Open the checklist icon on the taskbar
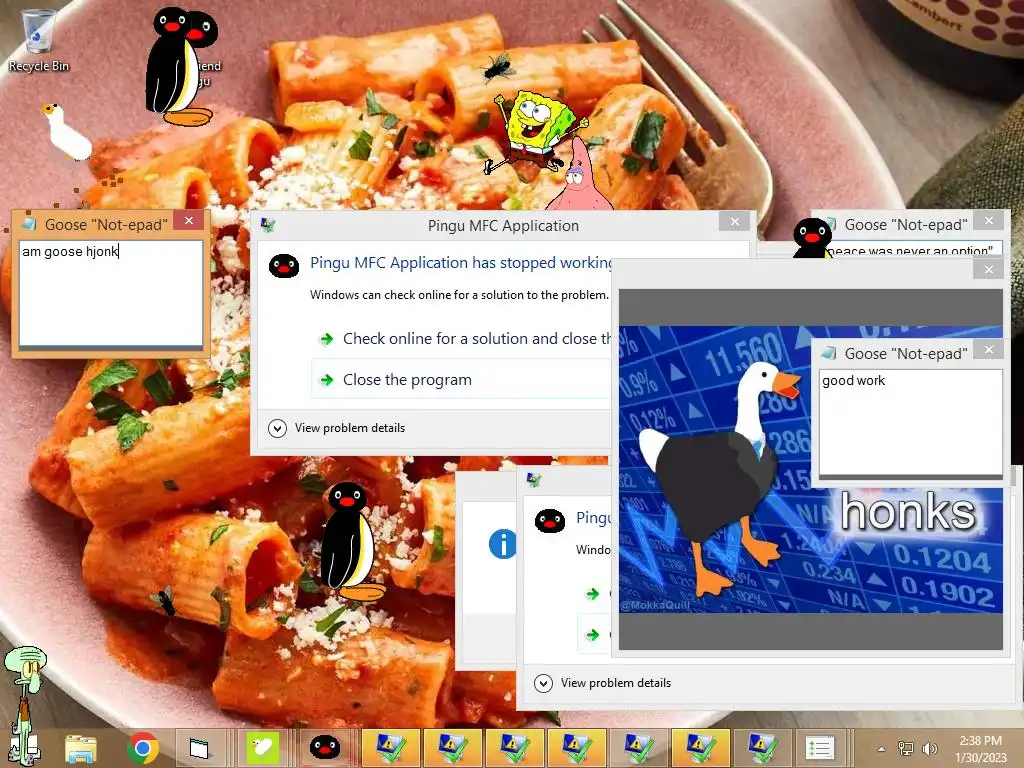The width and height of the screenshot is (1024, 768). [x=819, y=748]
